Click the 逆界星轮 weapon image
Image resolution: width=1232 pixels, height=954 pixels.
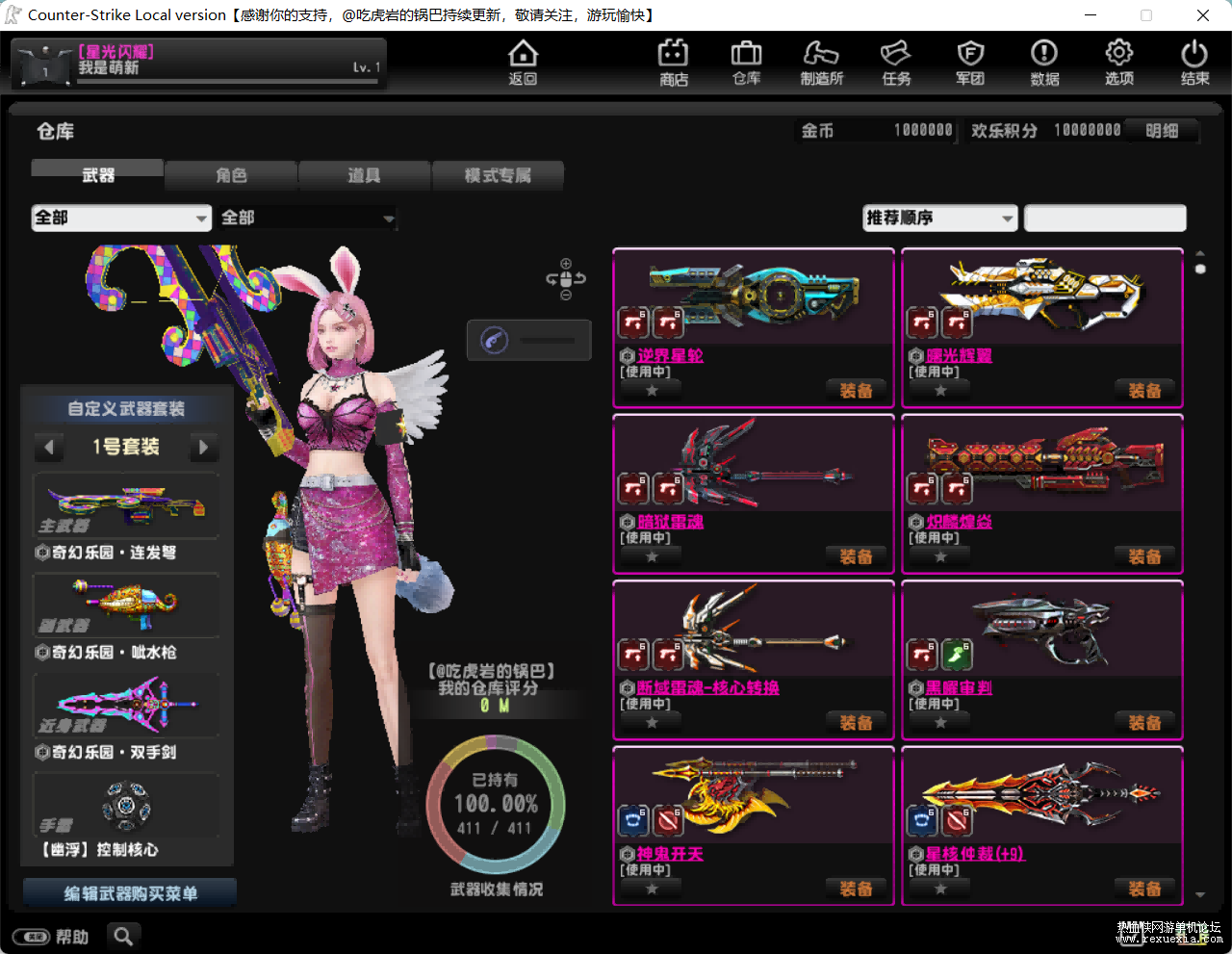(x=753, y=295)
